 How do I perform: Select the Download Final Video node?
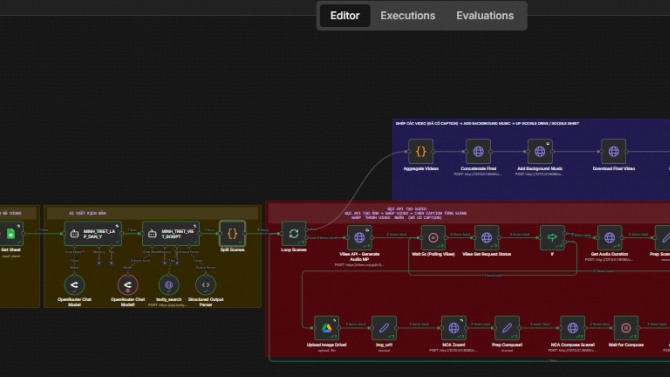[x=614, y=151]
